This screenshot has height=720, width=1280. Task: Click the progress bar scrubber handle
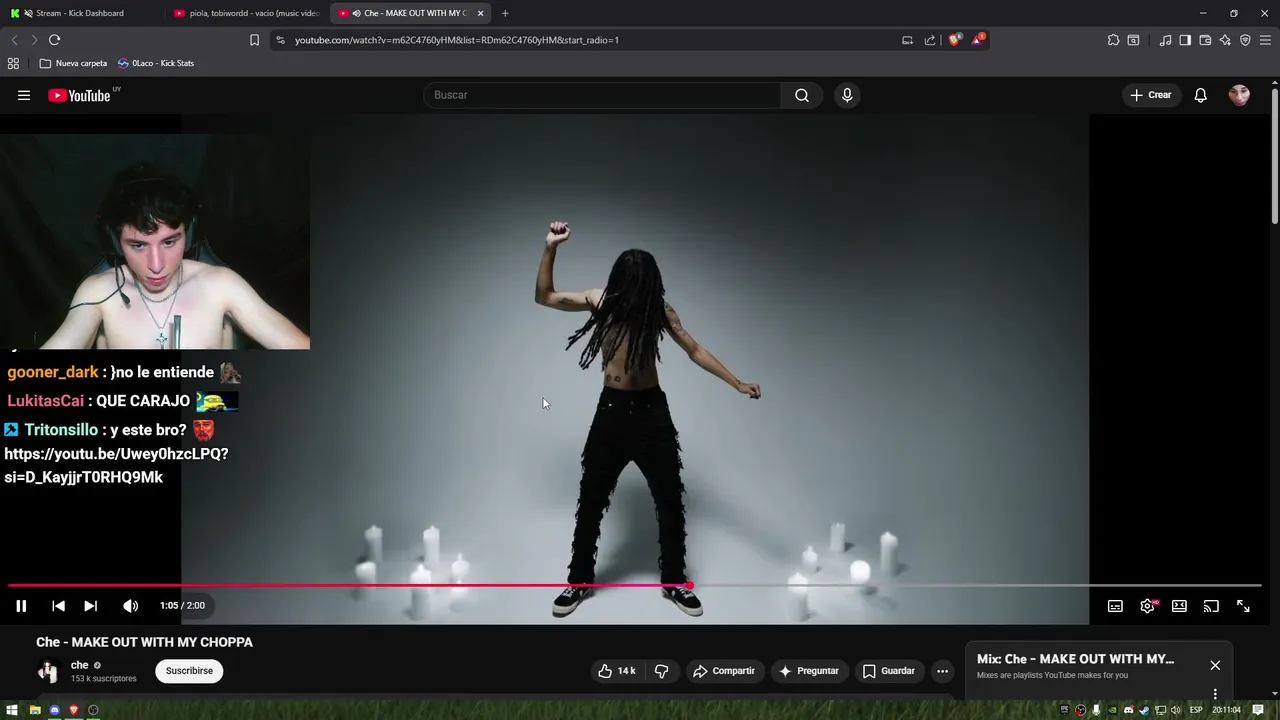pos(689,585)
